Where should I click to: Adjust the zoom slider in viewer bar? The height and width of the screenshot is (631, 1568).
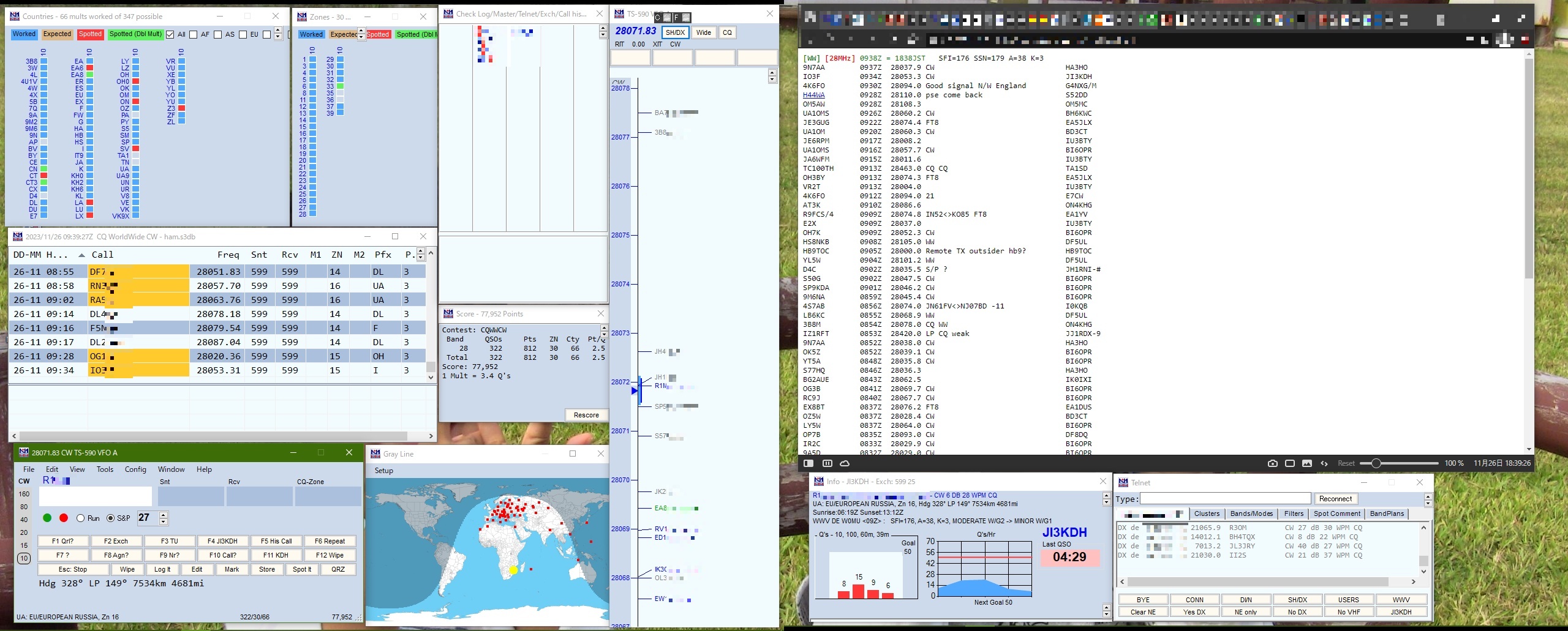1376,463
